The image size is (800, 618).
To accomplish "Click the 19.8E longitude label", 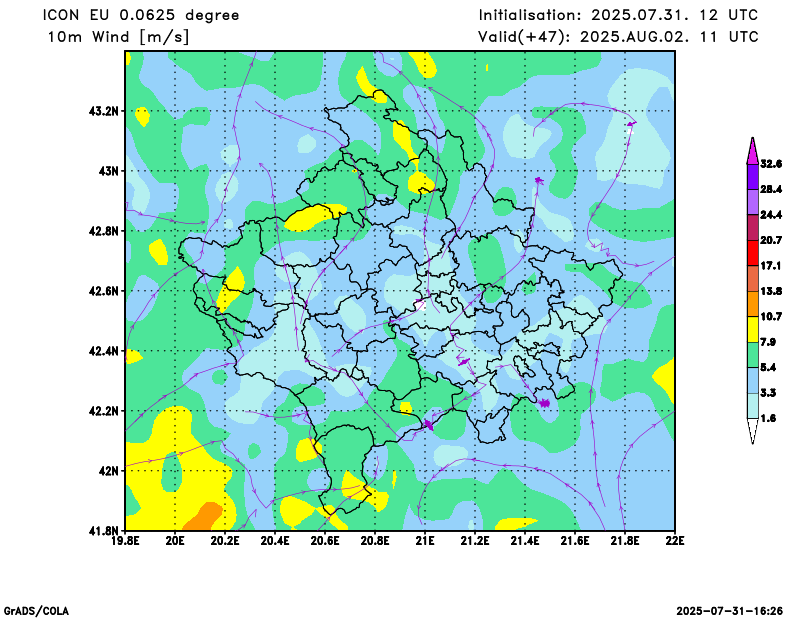I will pyautogui.click(x=126, y=541).
